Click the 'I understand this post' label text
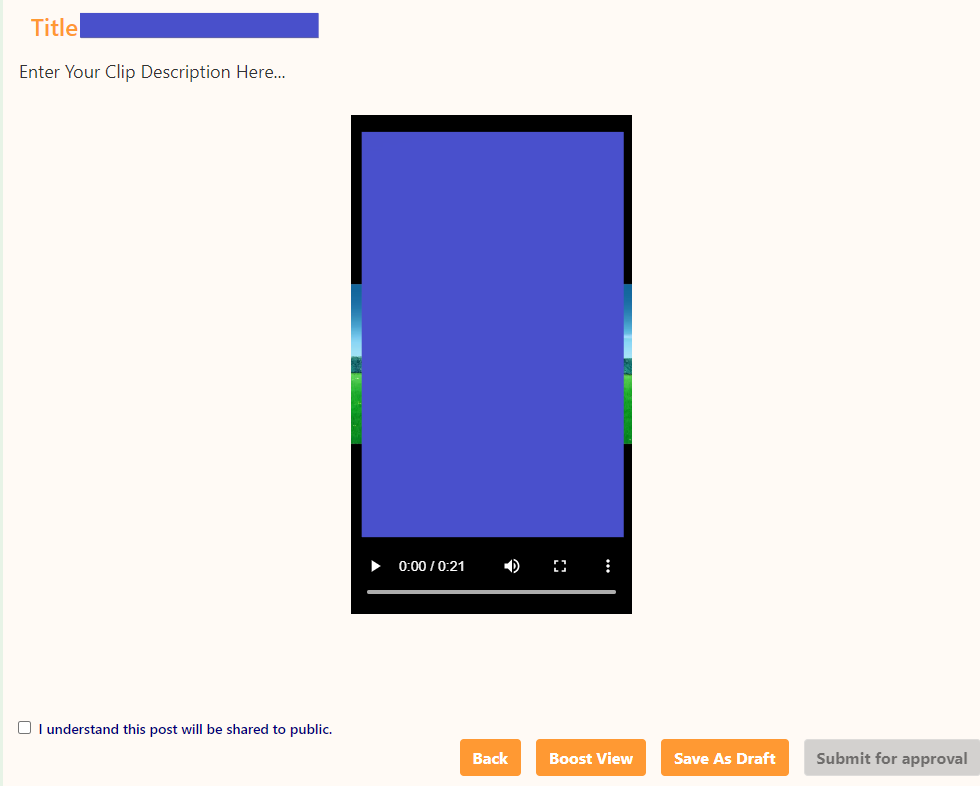 click(x=185, y=730)
